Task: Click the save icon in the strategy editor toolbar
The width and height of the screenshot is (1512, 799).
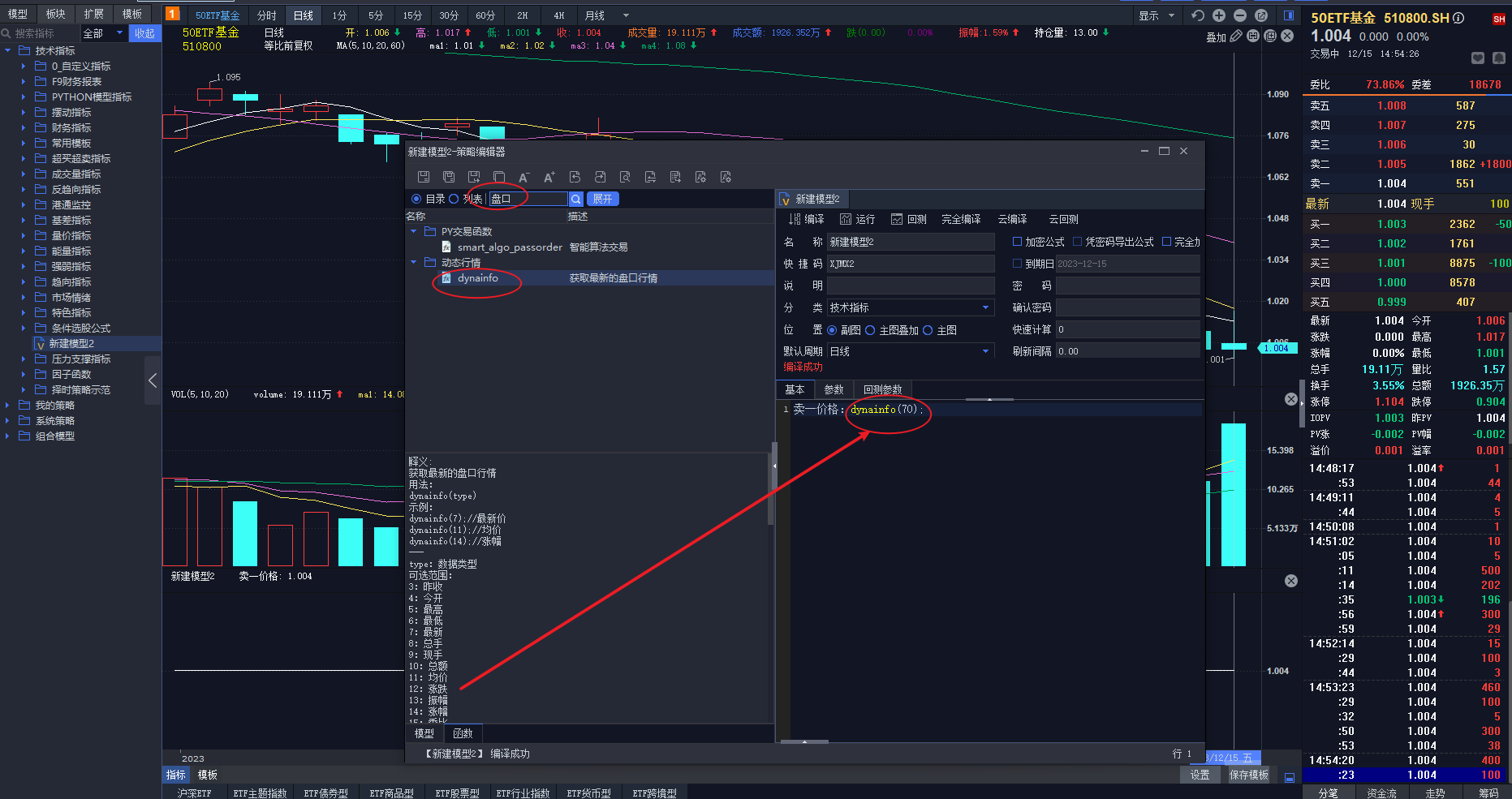Action: tap(424, 177)
